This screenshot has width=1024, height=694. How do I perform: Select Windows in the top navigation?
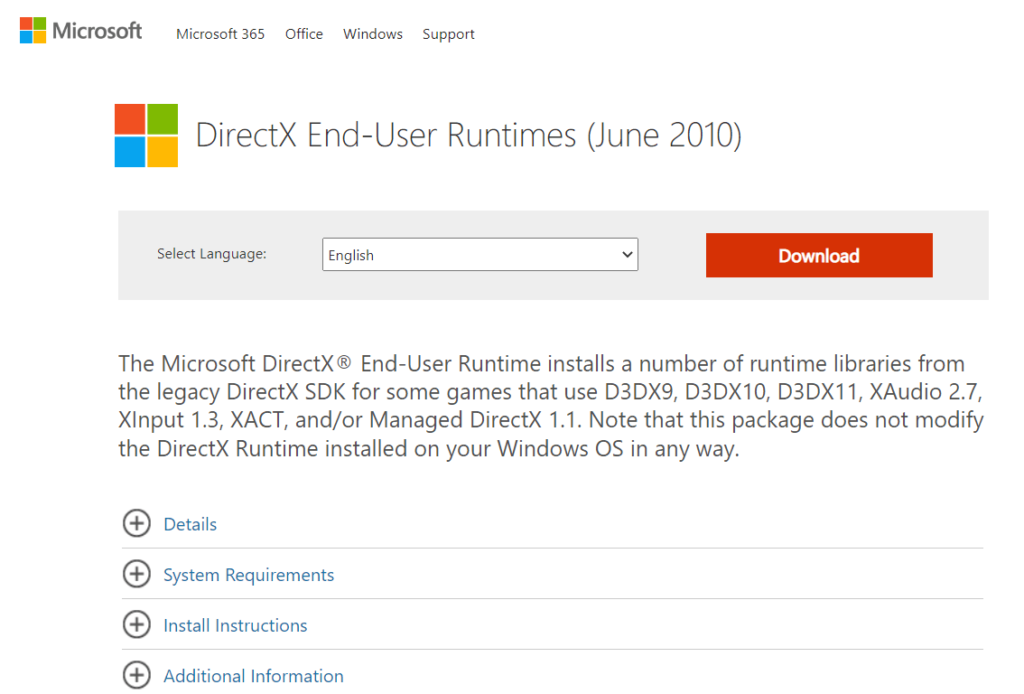[373, 34]
